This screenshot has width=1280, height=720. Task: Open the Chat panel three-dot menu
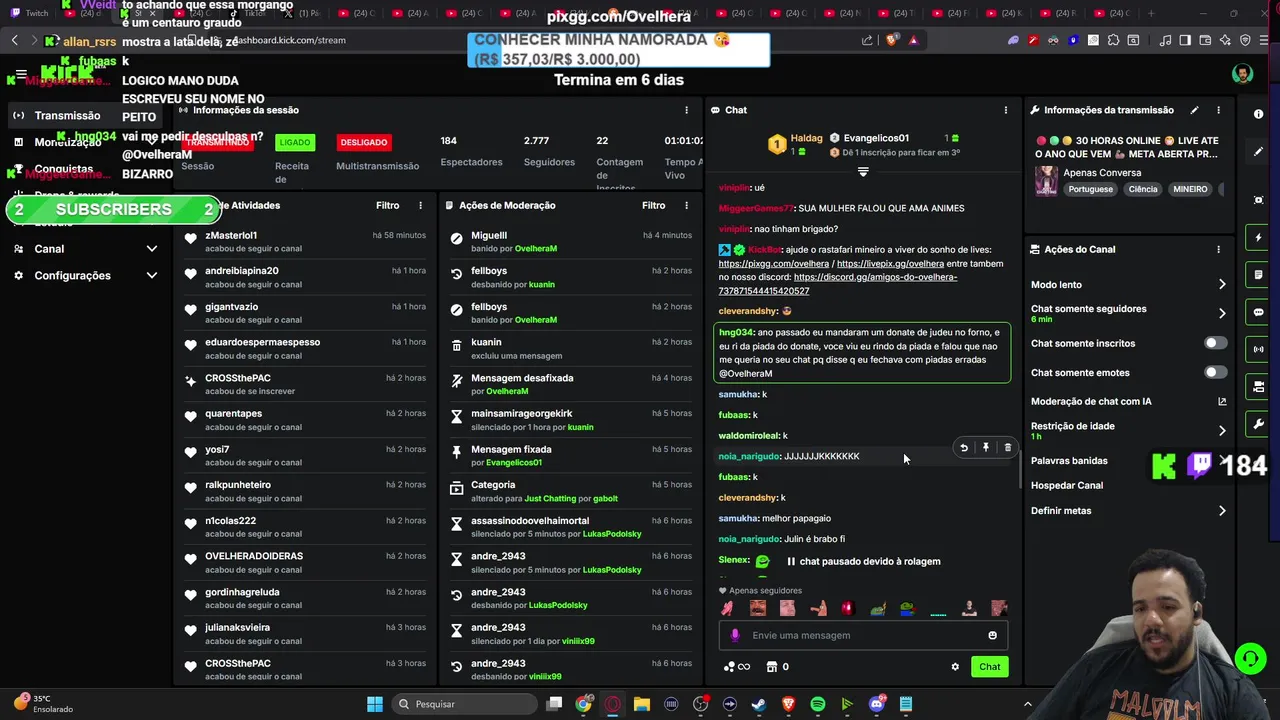pos(1006,110)
